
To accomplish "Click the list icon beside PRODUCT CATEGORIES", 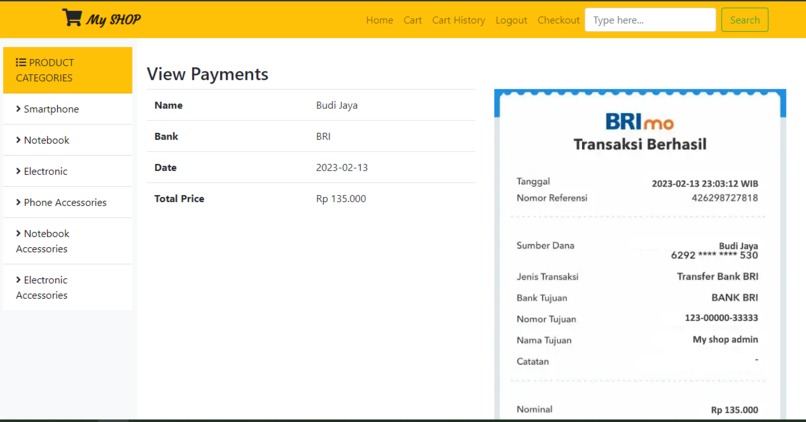I will tap(21, 62).
